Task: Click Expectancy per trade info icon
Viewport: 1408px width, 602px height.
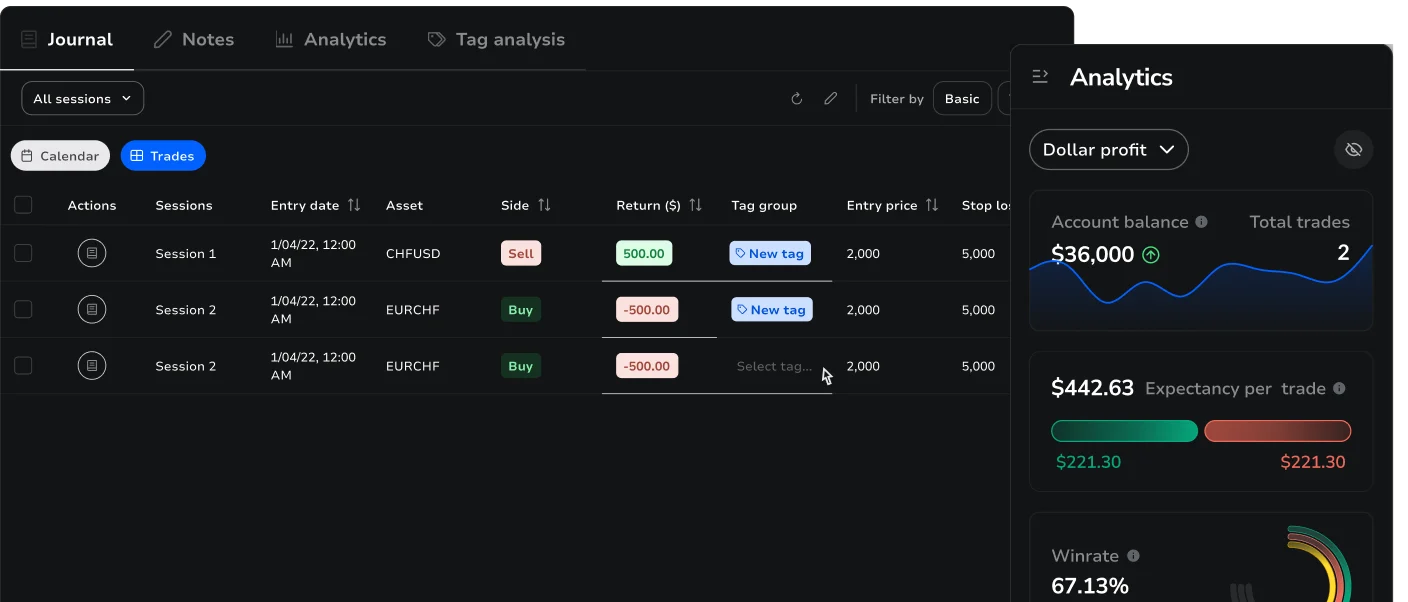Action: tap(1339, 389)
